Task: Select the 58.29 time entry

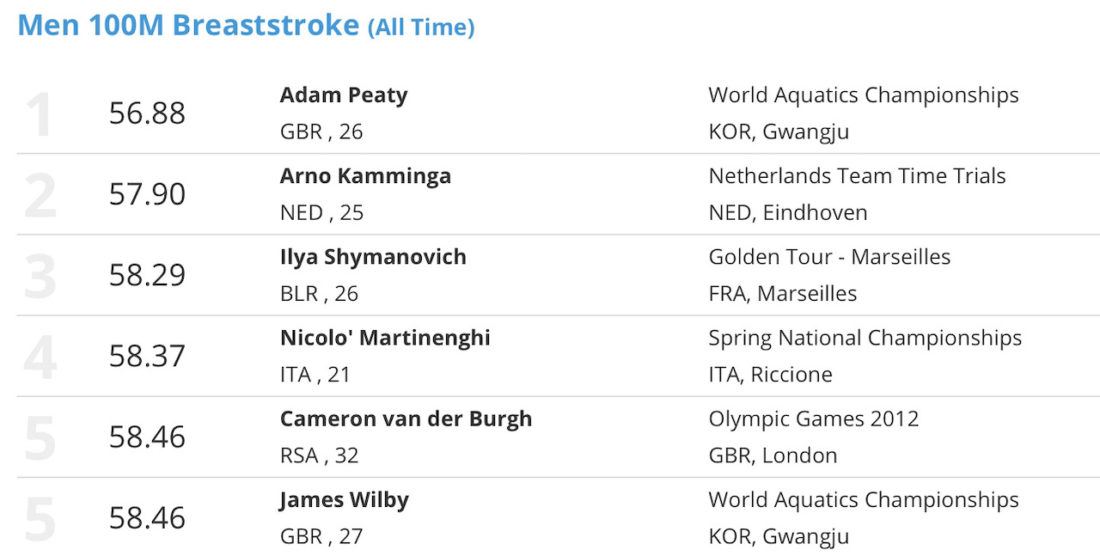Action: 147,275
